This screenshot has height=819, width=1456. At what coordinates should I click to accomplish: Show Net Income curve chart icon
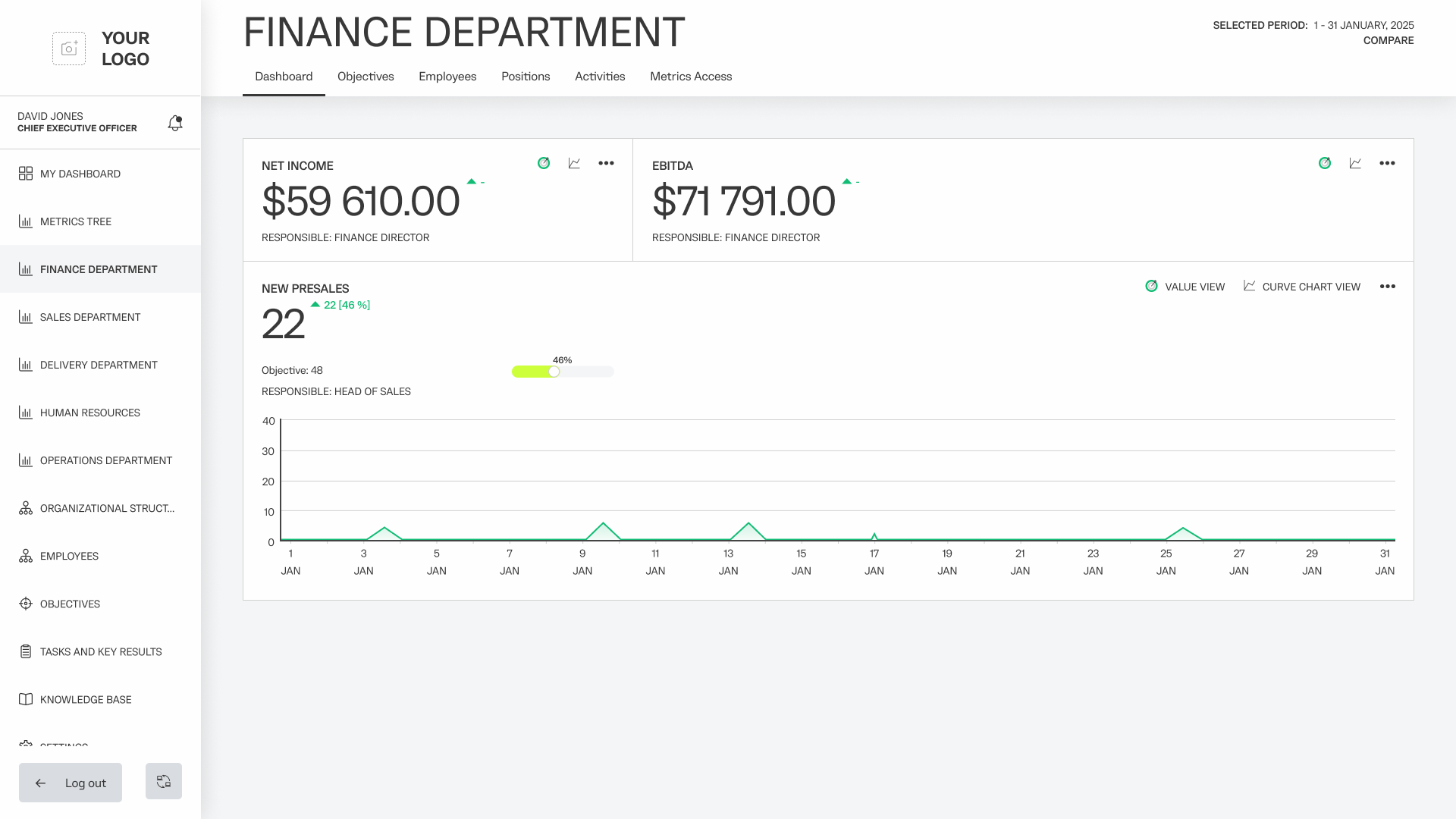point(575,163)
